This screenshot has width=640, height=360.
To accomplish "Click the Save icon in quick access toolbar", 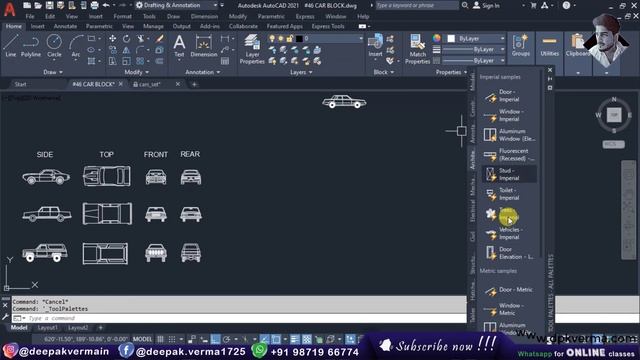I will pos(49,5).
